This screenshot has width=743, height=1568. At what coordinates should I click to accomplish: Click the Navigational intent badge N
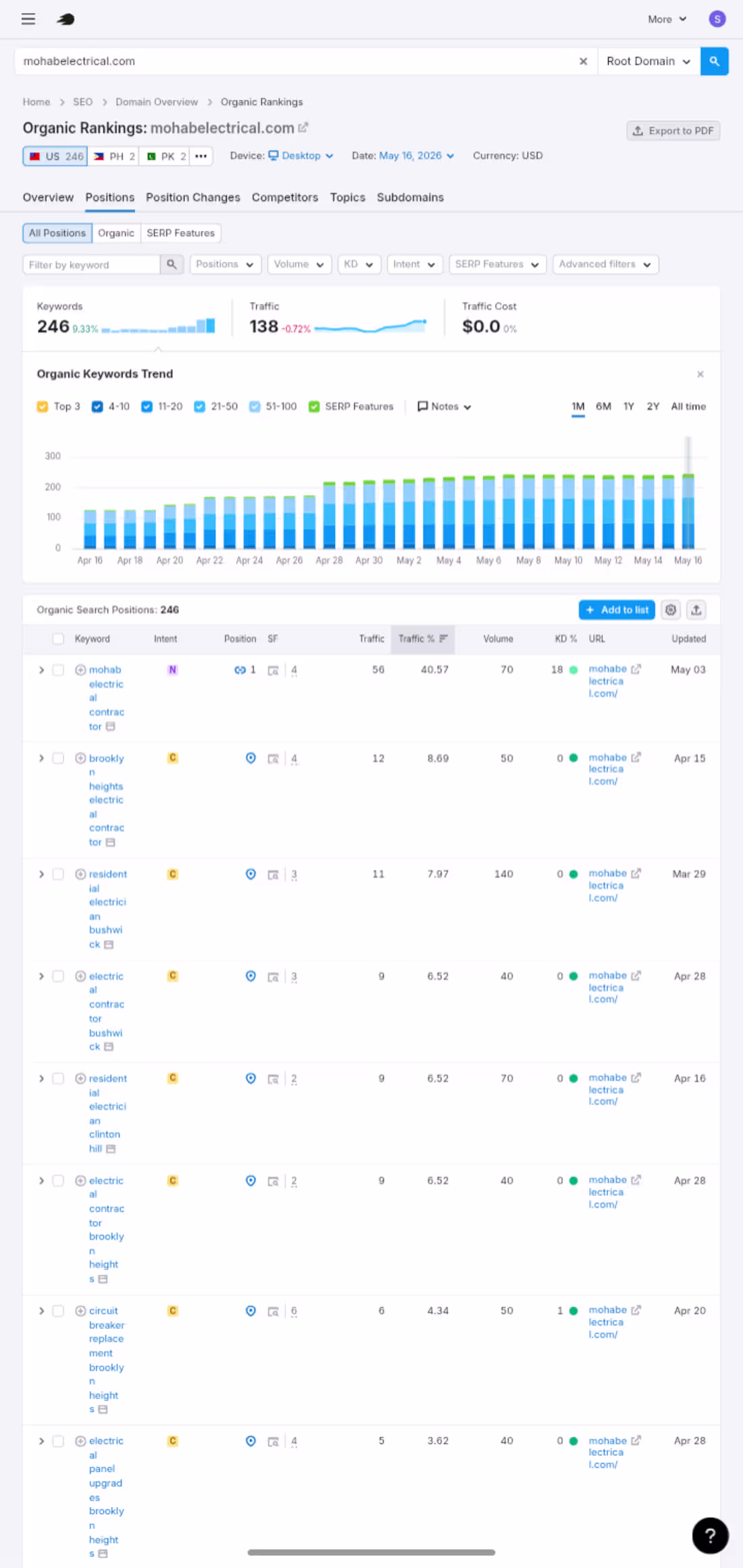[173, 670]
